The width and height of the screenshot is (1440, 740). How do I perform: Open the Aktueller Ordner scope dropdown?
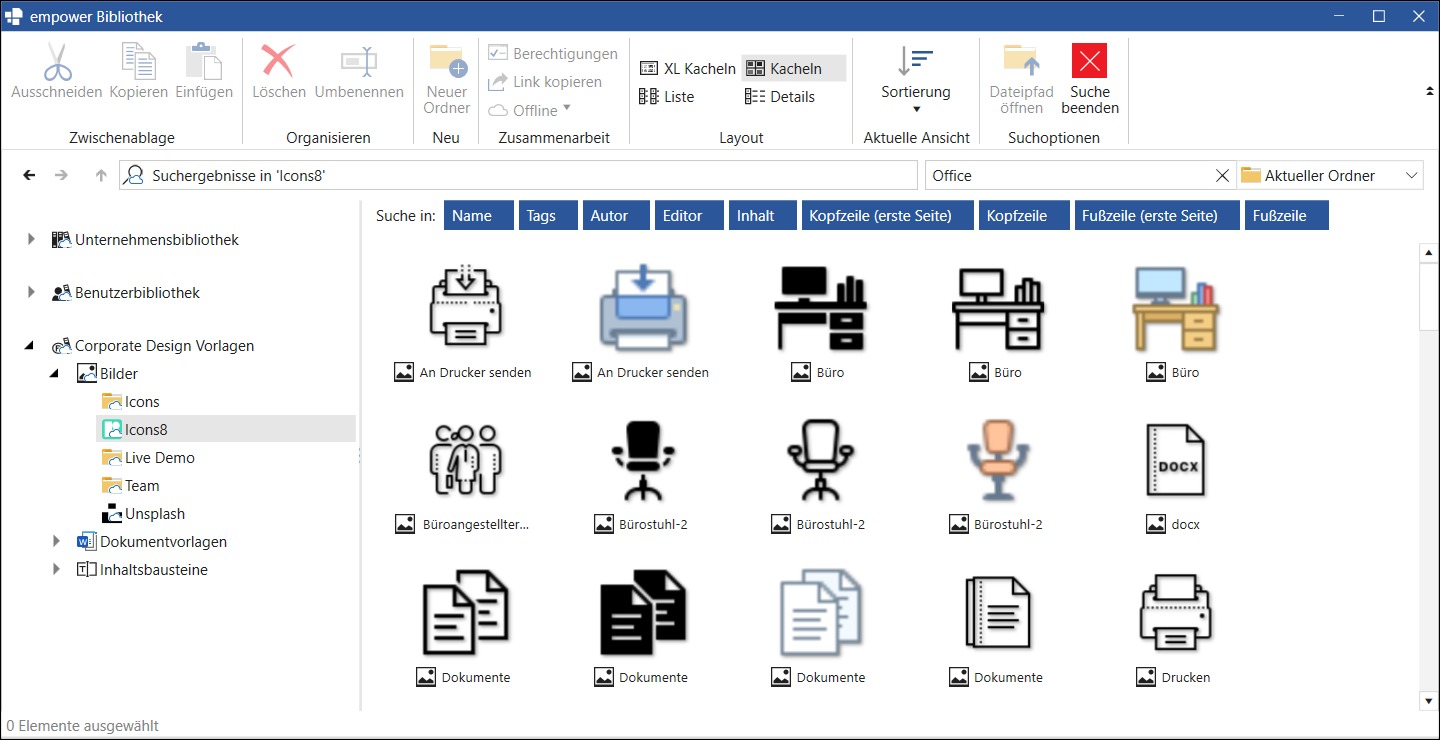[x=1330, y=175]
